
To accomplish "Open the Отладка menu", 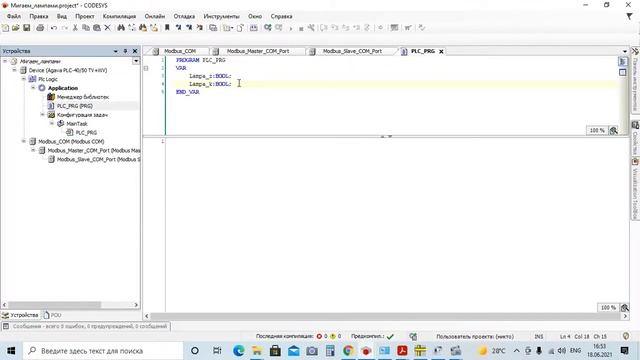I will [184, 16].
